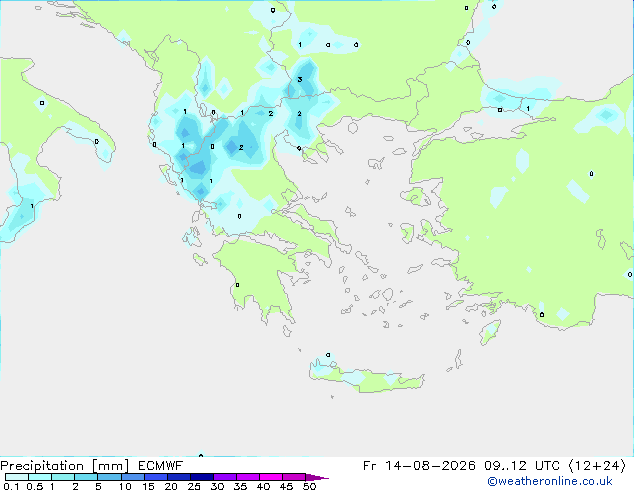634x490 pixels.
Task: Click the date '14-08-2026' text
Action: click(x=430, y=466)
